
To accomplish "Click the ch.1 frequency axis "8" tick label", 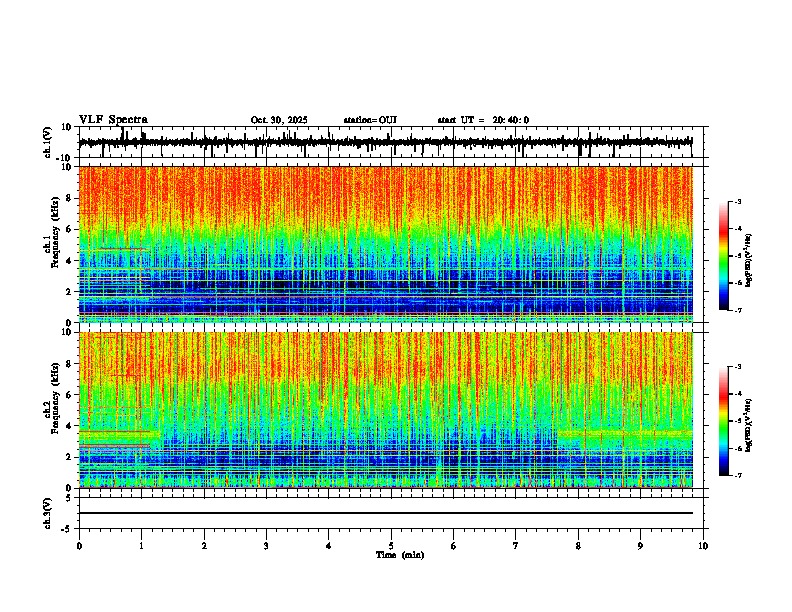I will [70, 198].
